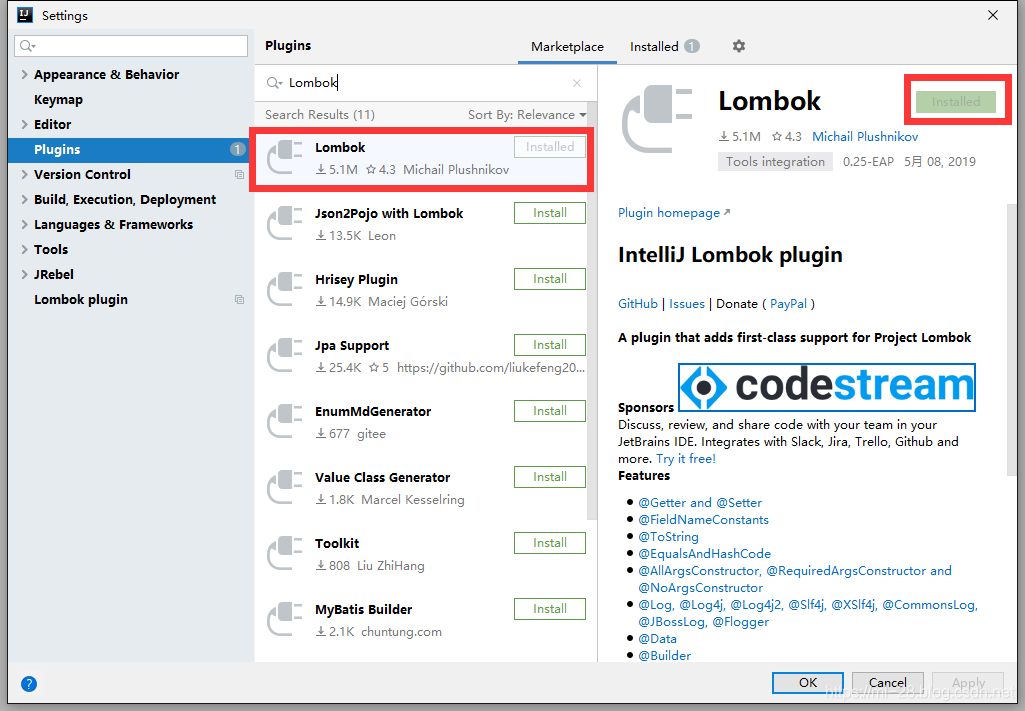1025x711 pixels.
Task: Open the @ToString feature link
Action: point(668,537)
